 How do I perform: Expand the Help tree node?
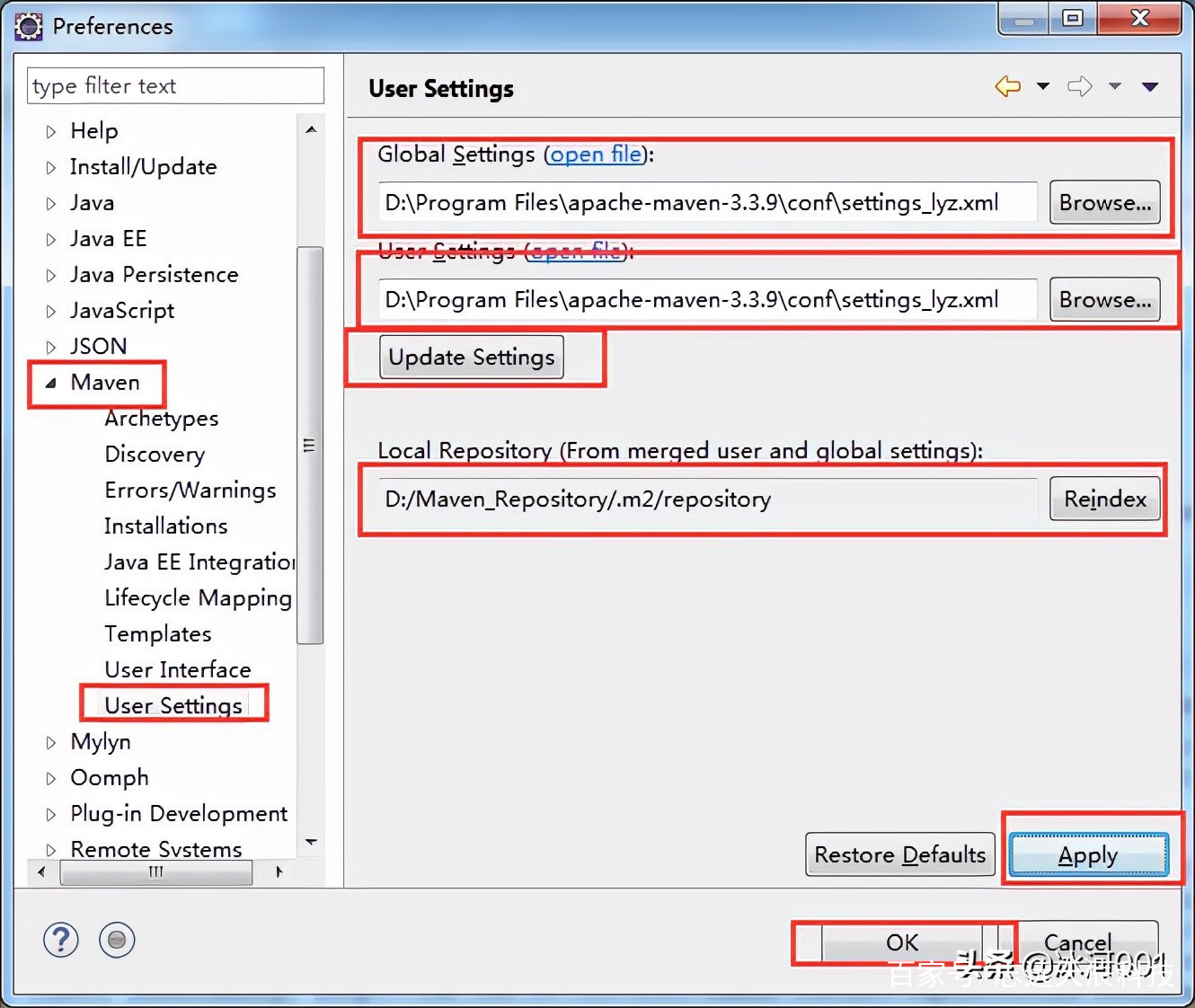click(x=51, y=131)
